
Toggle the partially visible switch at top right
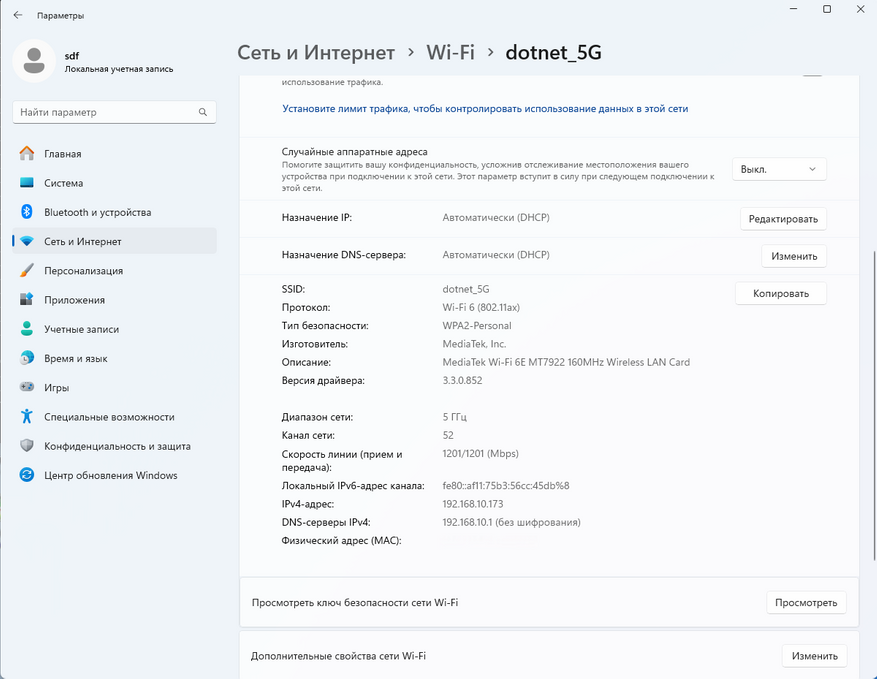pyautogui.click(x=812, y=74)
